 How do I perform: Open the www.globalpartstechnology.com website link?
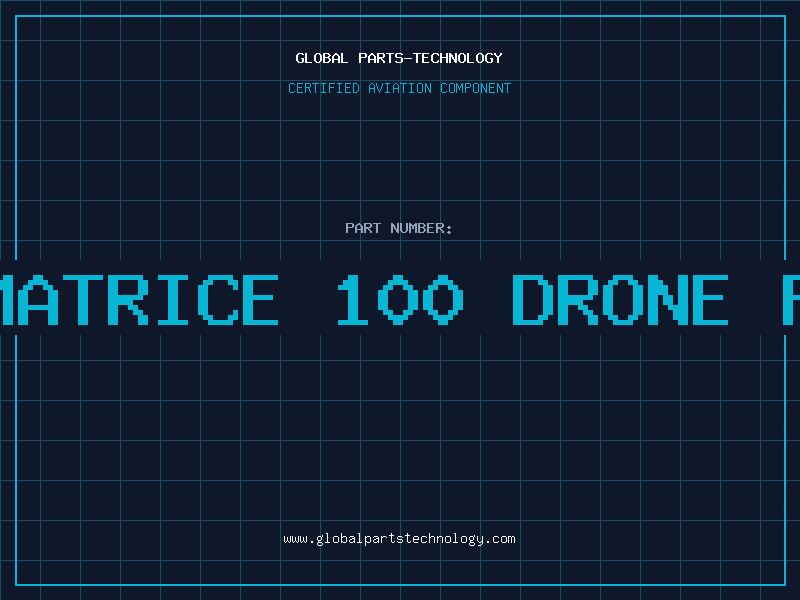[x=399, y=539]
